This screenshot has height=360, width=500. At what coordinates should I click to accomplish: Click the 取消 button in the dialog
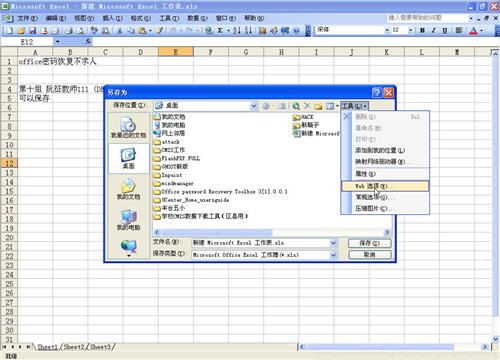coord(370,255)
